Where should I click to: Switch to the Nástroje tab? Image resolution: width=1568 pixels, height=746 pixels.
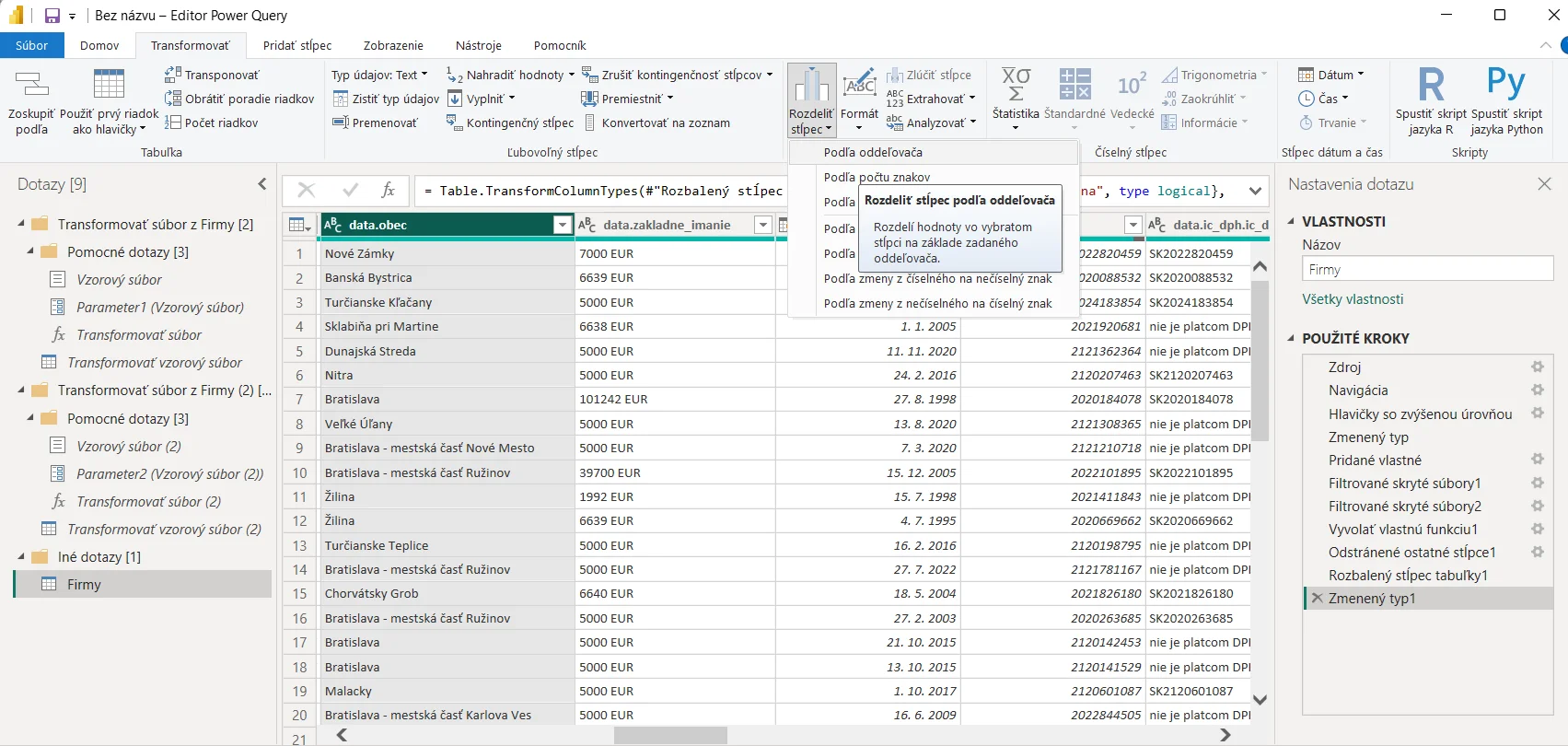click(479, 45)
